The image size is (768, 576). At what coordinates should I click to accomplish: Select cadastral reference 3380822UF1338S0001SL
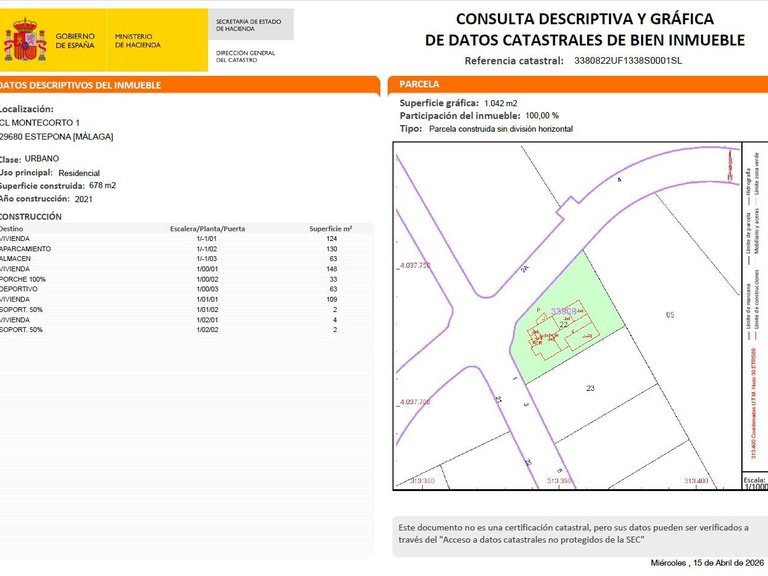(627, 61)
